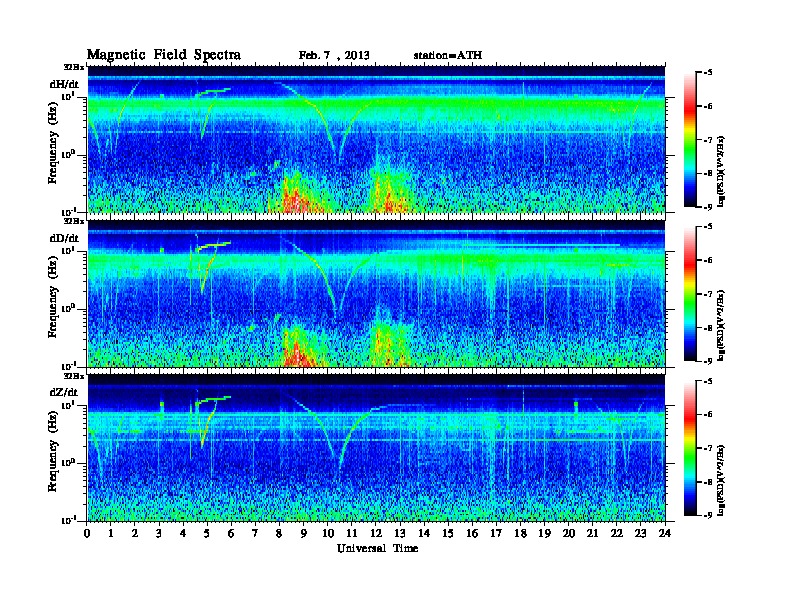Click the "-5" tick on dZ/dt color scale
792x612 pixels.
(x=708, y=381)
